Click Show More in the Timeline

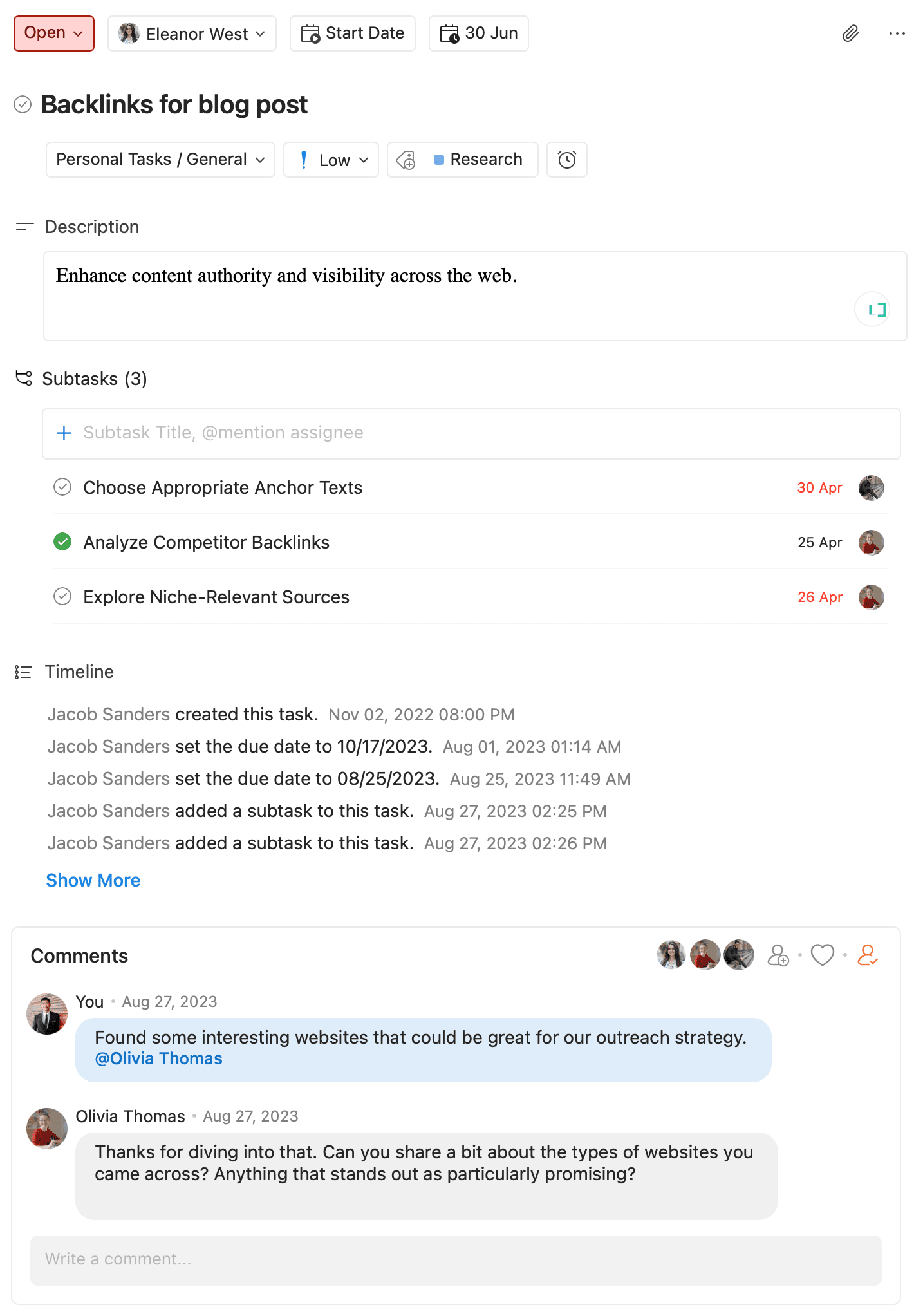pos(93,880)
